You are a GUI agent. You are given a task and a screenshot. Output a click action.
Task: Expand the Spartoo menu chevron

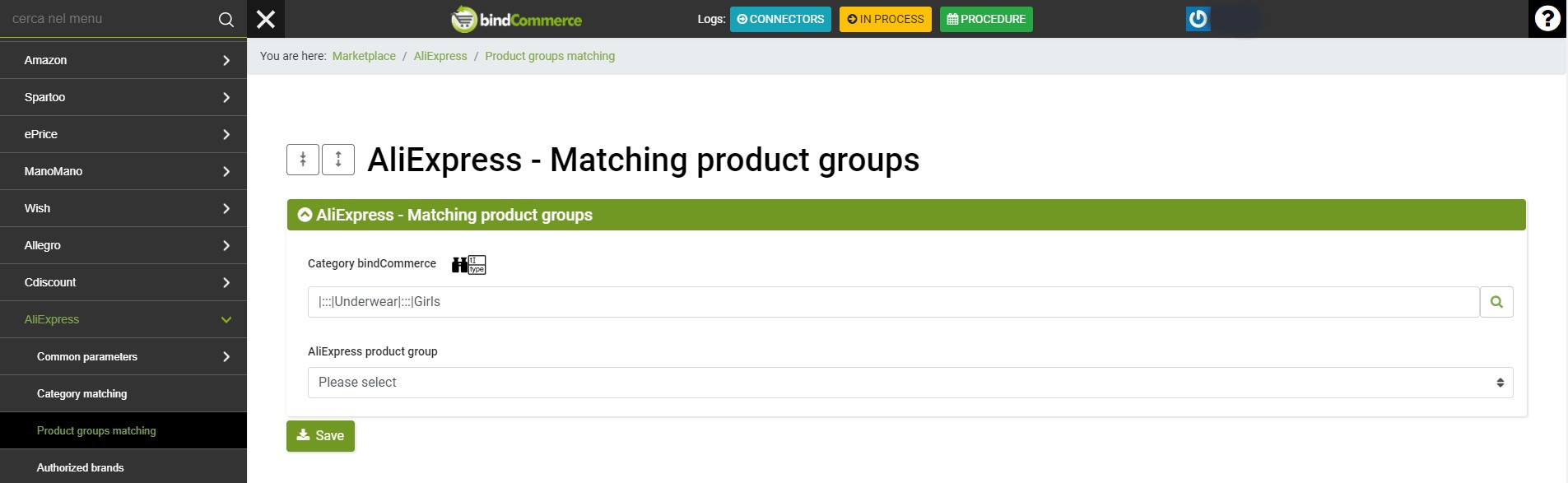pos(226,97)
